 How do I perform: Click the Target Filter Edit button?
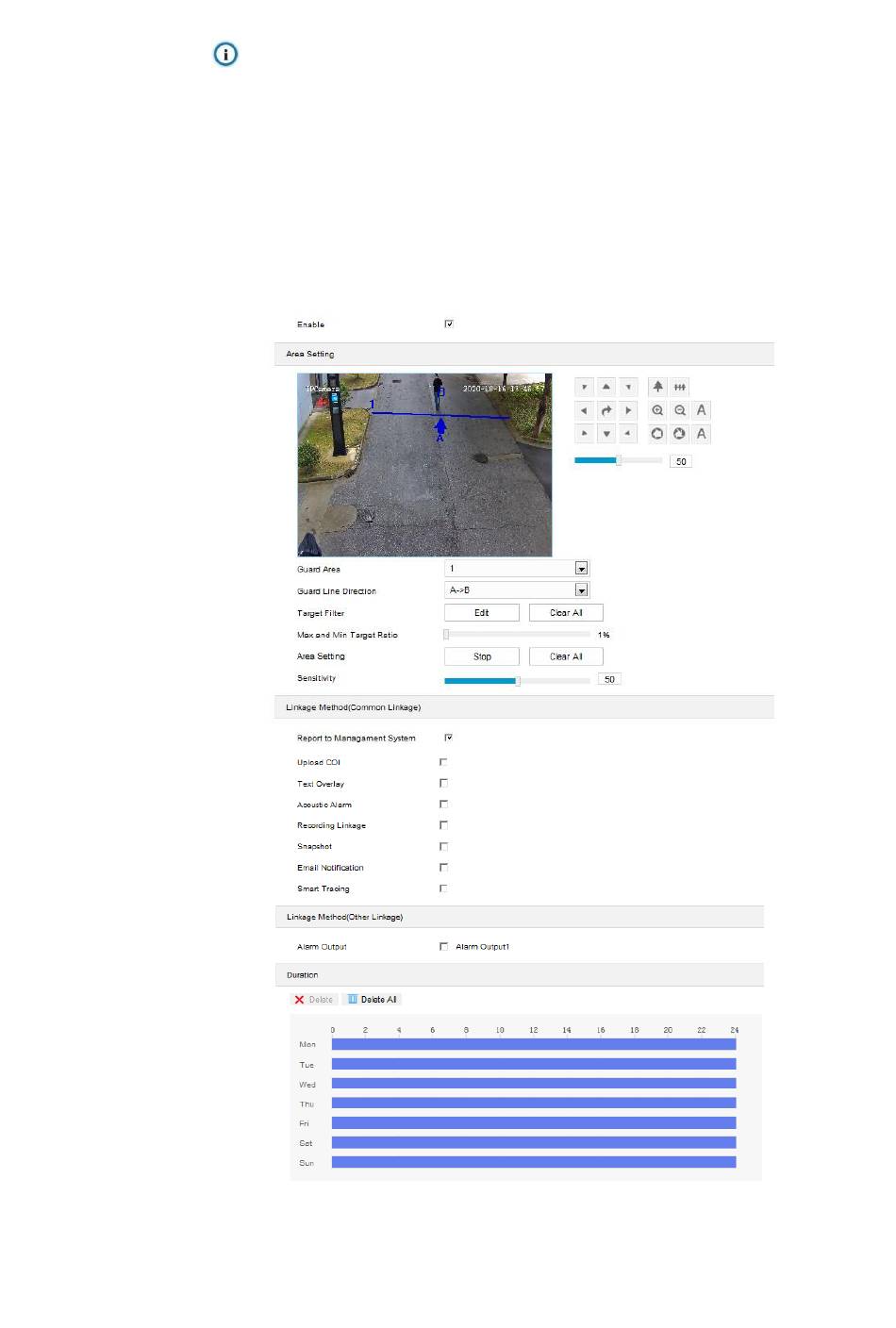click(481, 612)
